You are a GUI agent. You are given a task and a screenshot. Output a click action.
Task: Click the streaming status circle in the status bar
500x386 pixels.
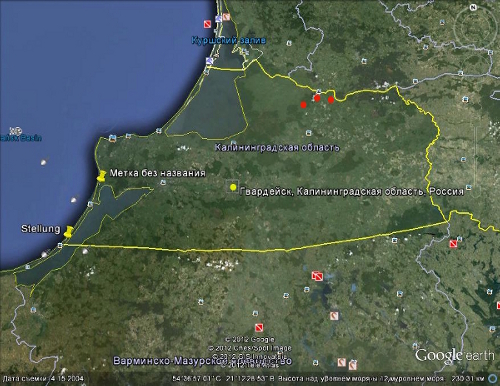pos(493,379)
